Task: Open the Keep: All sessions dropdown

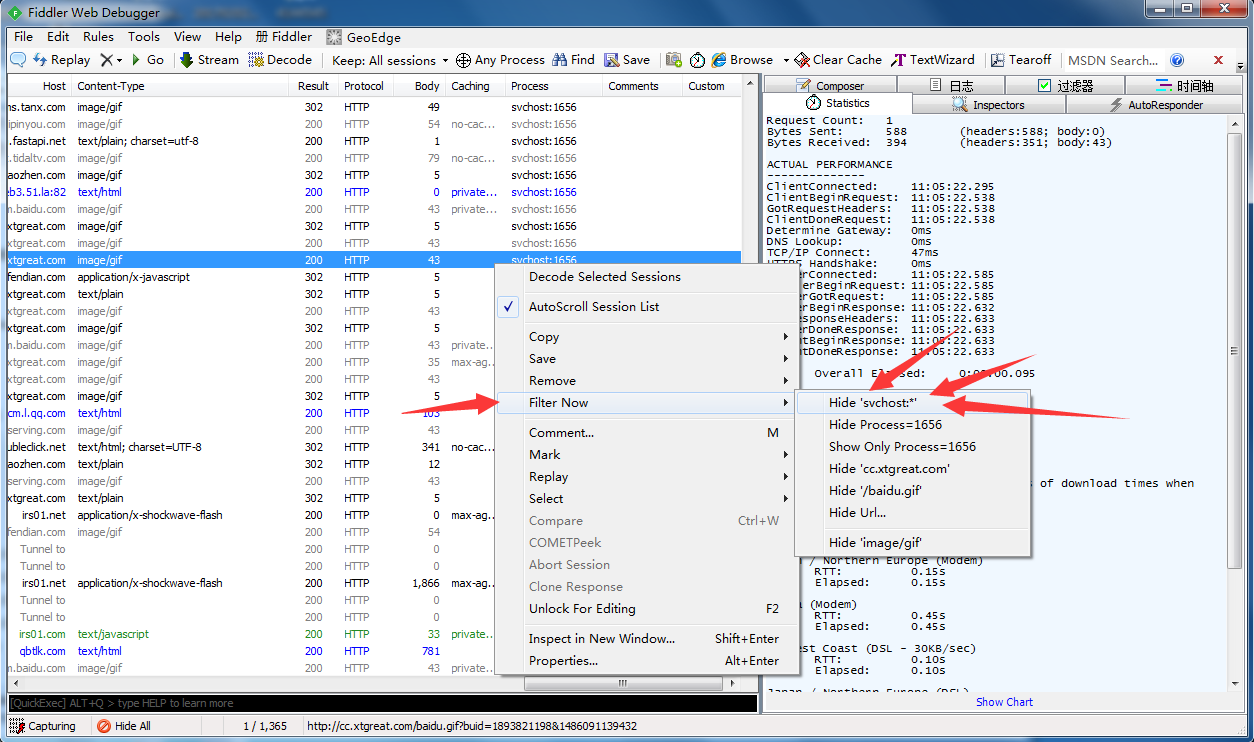Action: click(x=390, y=60)
